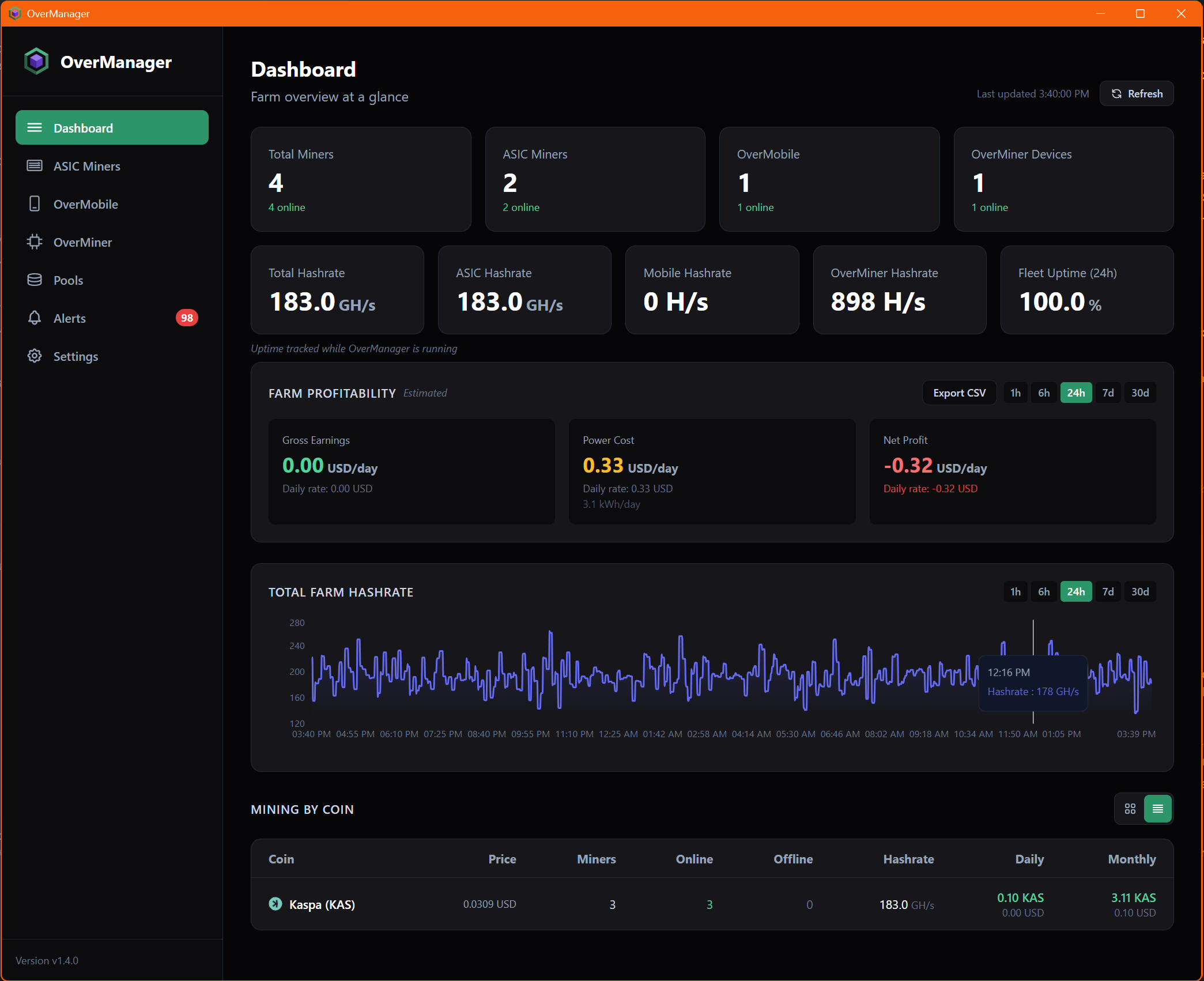This screenshot has height=981, width=1204.
Task: Click the ASIC Miners stat card
Action: pos(595,179)
